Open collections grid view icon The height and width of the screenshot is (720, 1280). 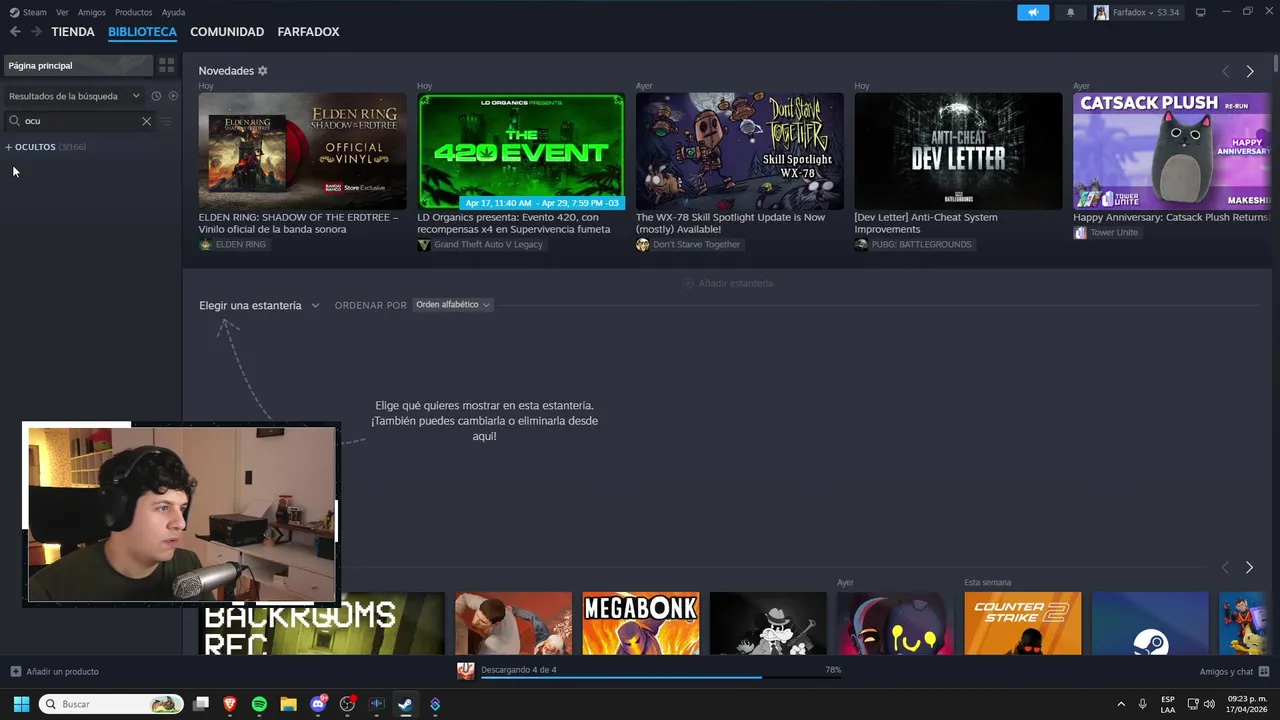(x=167, y=65)
